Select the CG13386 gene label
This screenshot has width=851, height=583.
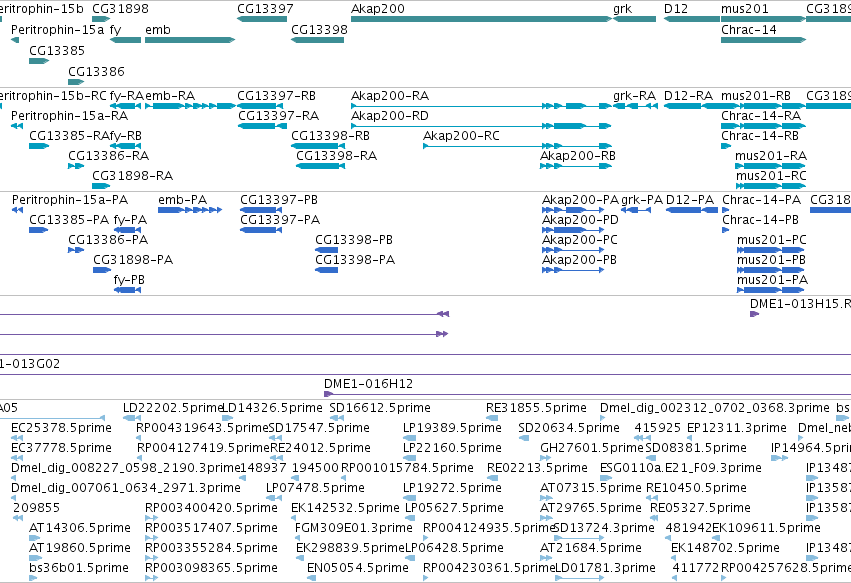96,72
